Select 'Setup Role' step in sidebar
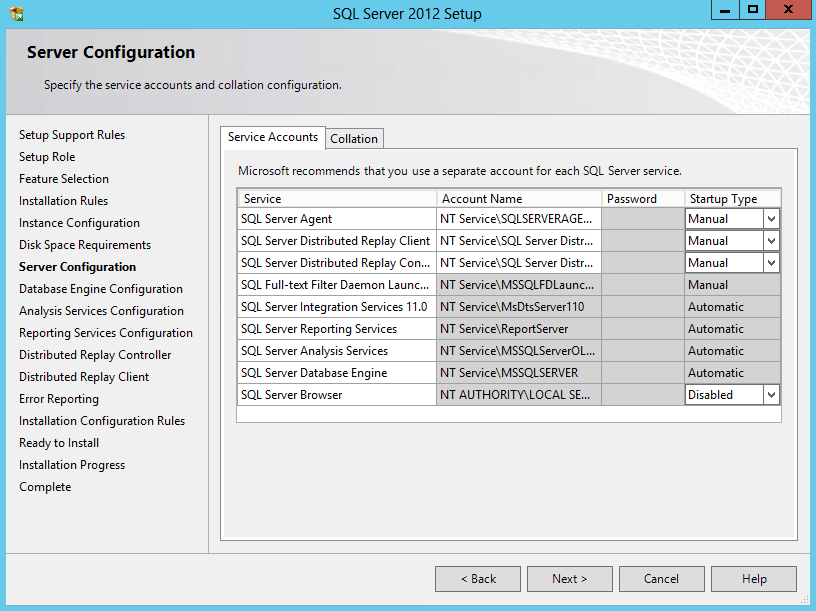Viewport: 816px width, 611px height. tap(47, 157)
